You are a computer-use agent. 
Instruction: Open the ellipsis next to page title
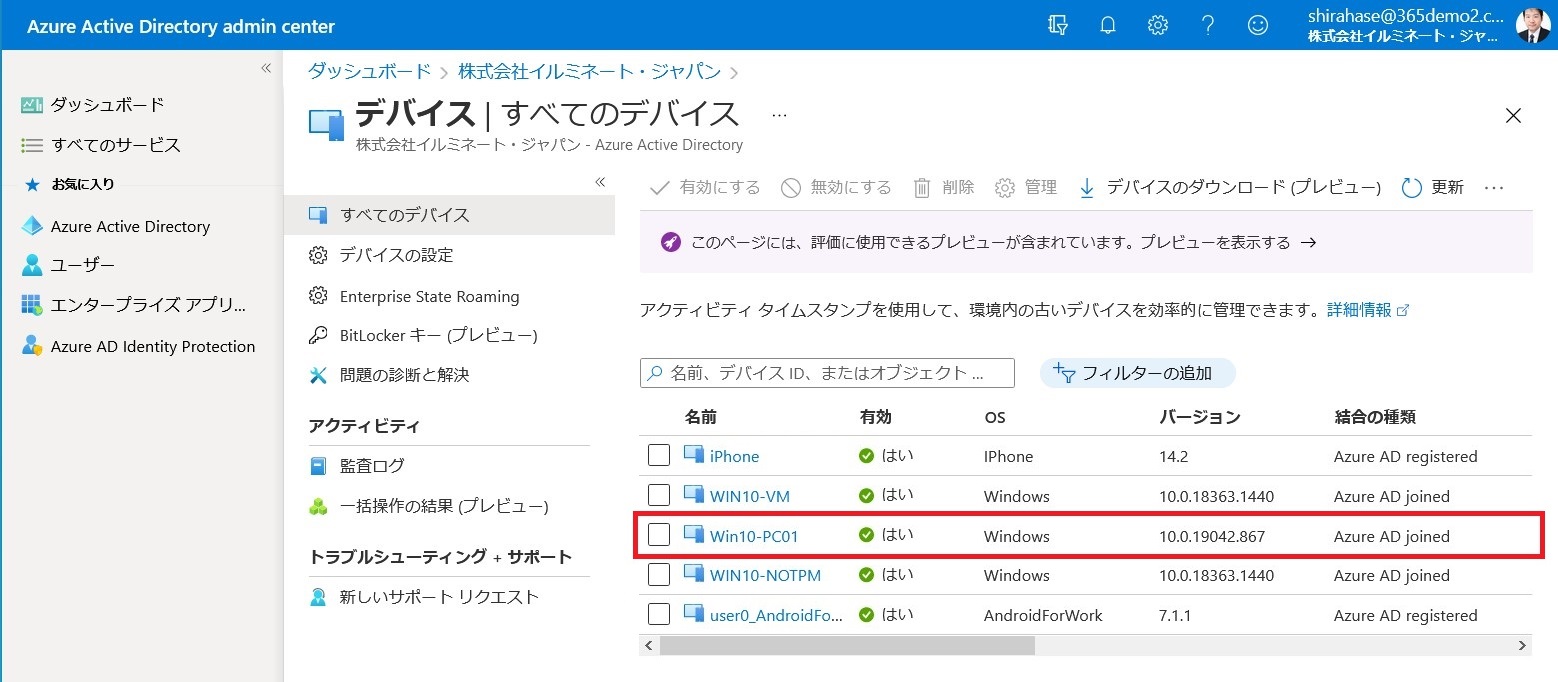[780, 115]
